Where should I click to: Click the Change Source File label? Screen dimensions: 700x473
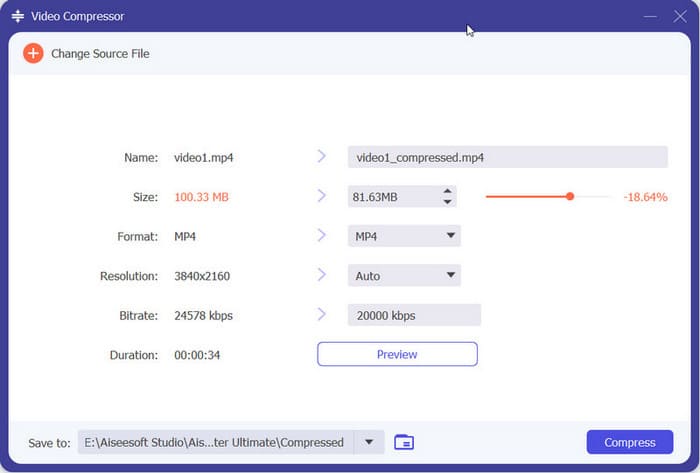100,53
